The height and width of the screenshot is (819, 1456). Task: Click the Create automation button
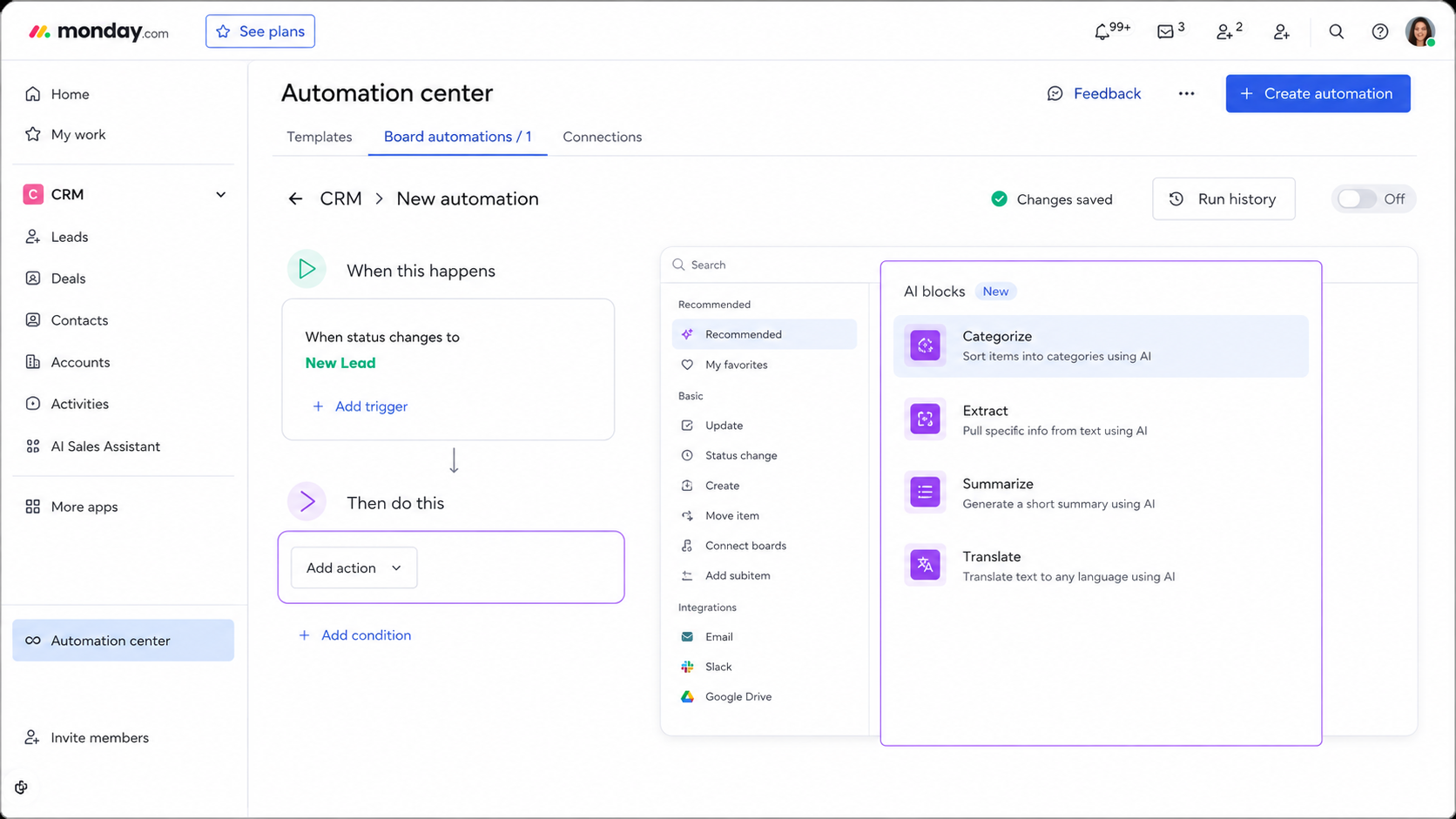(x=1318, y=94)
